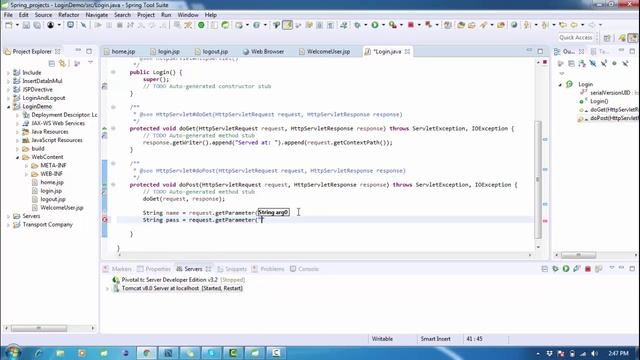Open the Problems tab
This screenshot has width=640, height=360.
(268, 269)
